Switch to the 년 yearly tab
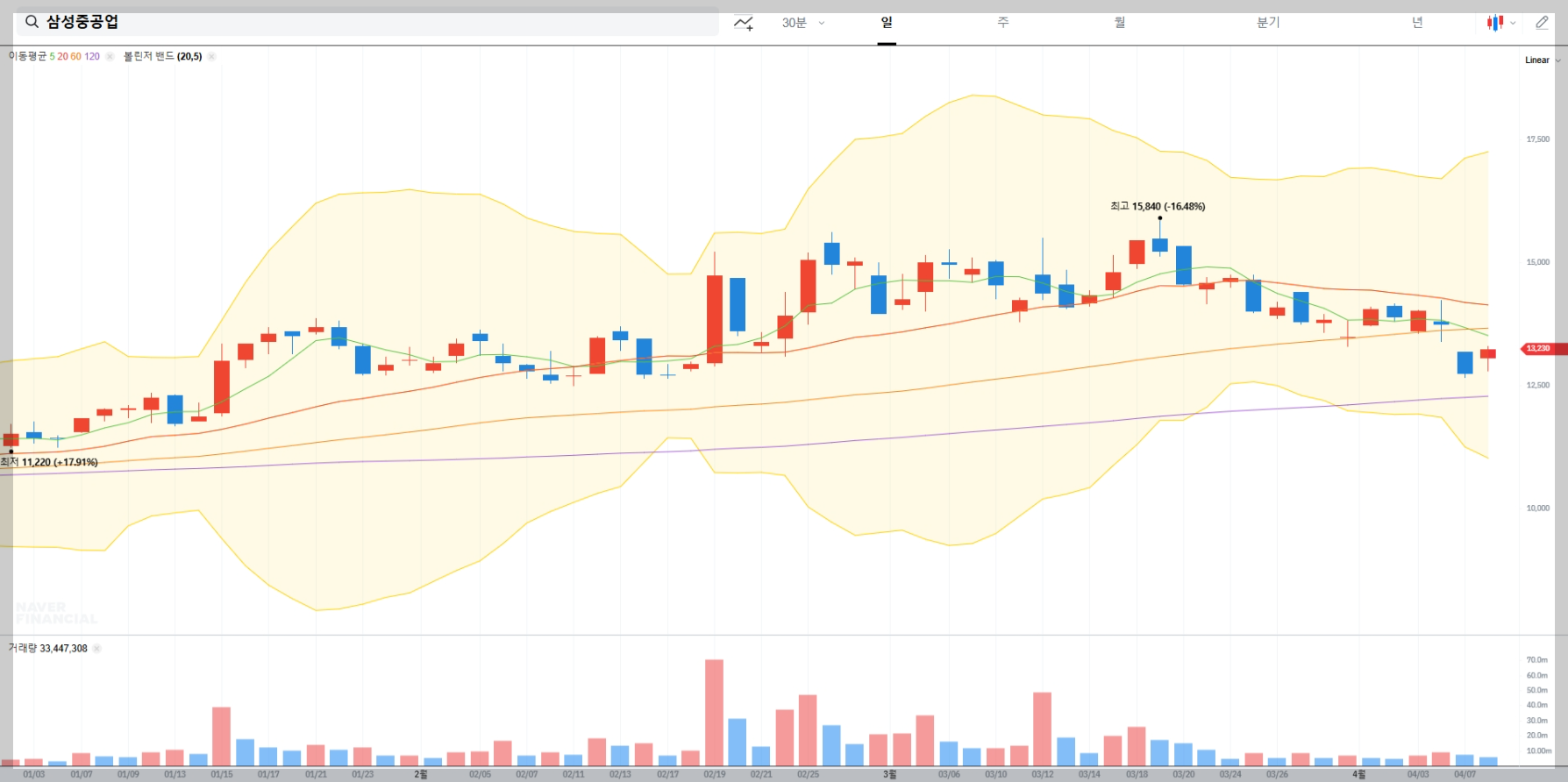This screenshot has height=782, width=1568. coord(1417,23)
